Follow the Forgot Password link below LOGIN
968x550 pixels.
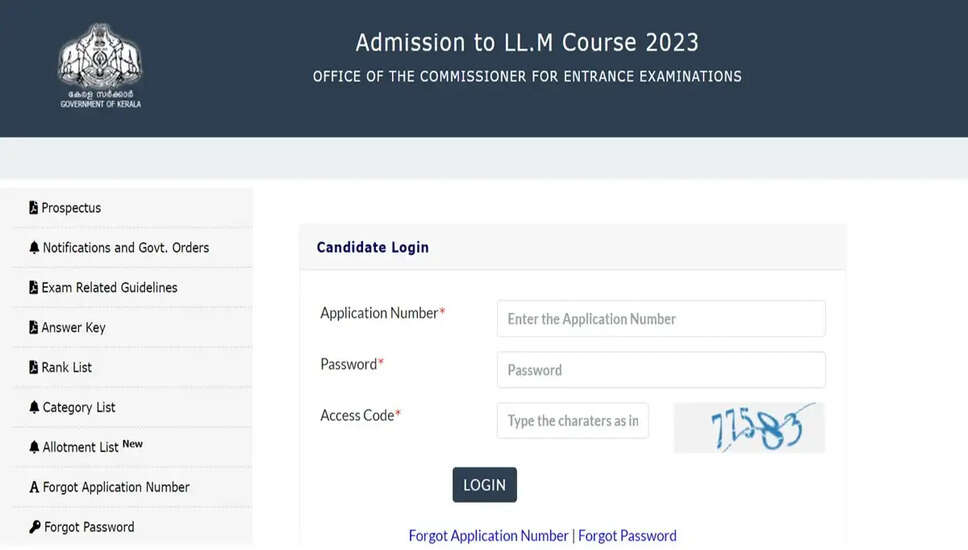click(x=627, y=536)
